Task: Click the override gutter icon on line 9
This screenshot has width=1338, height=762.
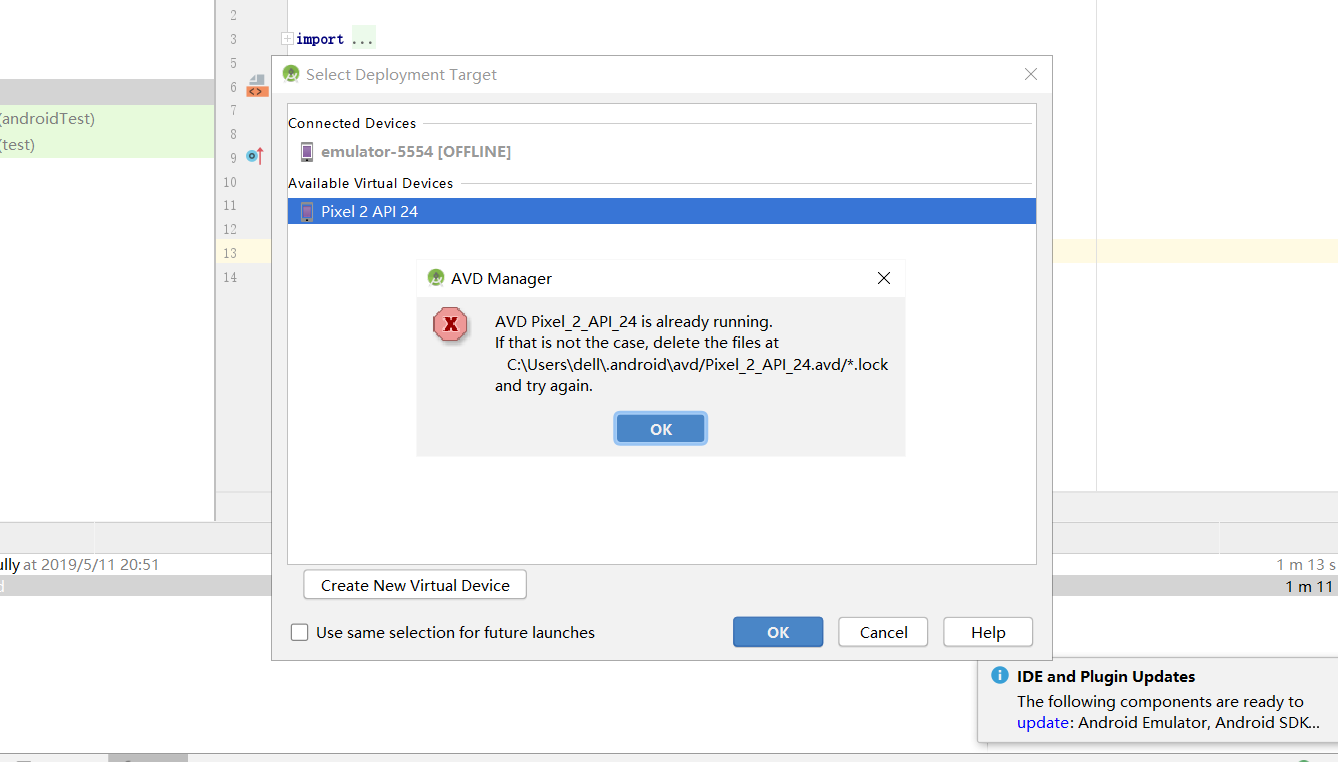Action: pos(254,157)
